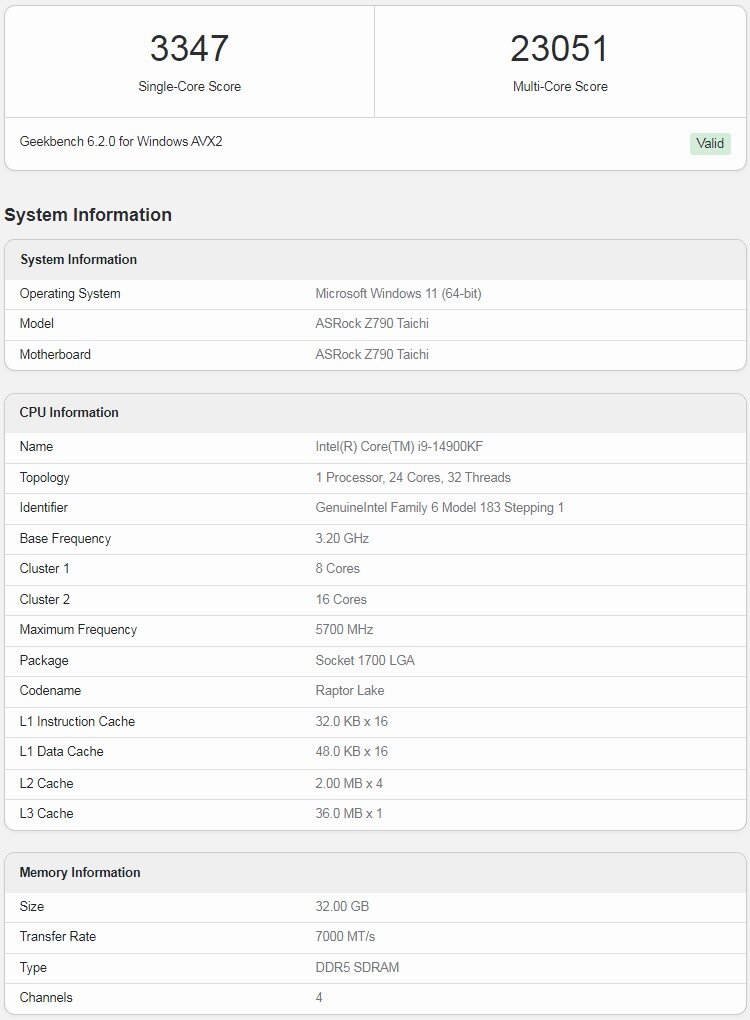Click the Cluster 1 row label

pyautogui.click(x=44, y=569)
